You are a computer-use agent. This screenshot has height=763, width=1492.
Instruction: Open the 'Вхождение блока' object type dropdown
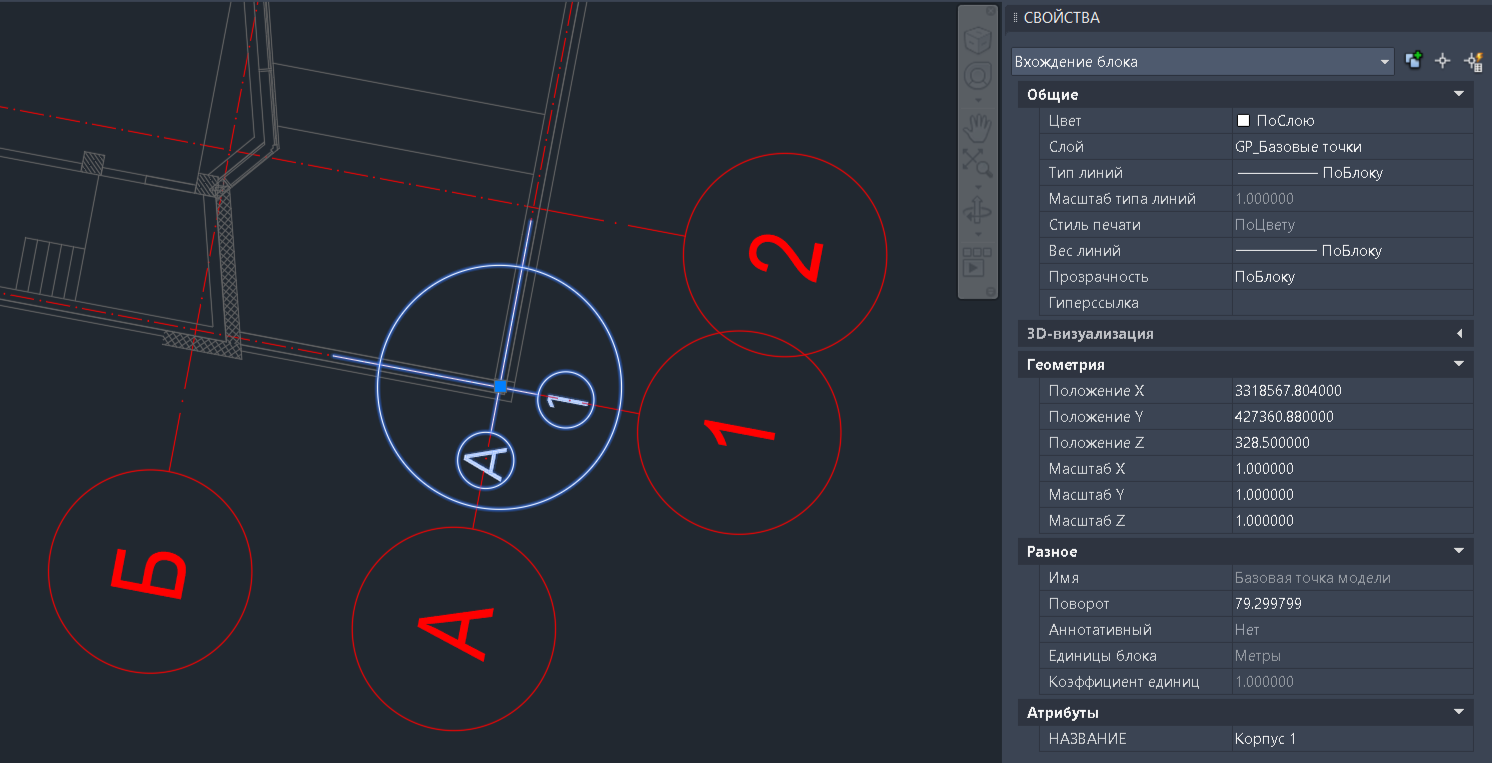(1202, 61)
